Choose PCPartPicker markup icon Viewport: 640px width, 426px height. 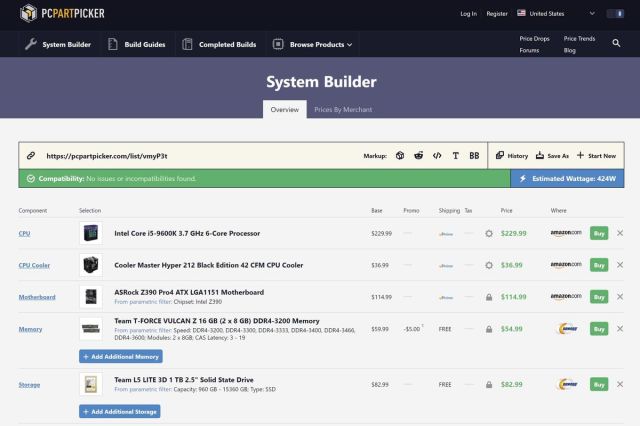click(x=400, y=155)
